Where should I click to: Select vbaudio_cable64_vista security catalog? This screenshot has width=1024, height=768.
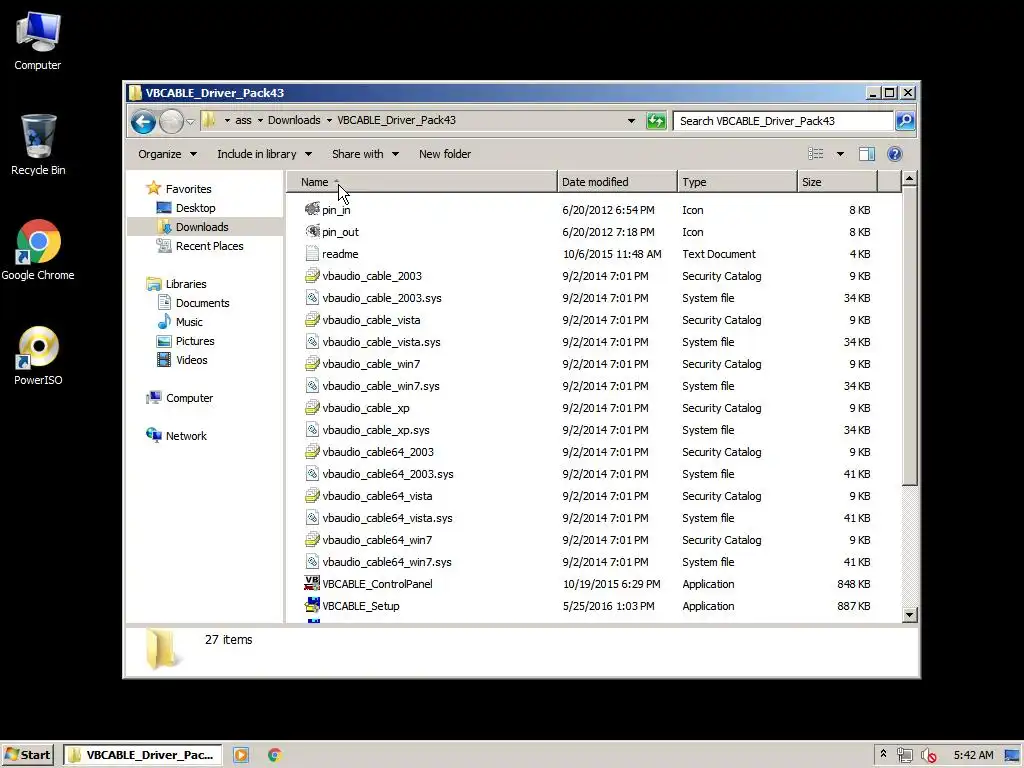tap(368, 496)
